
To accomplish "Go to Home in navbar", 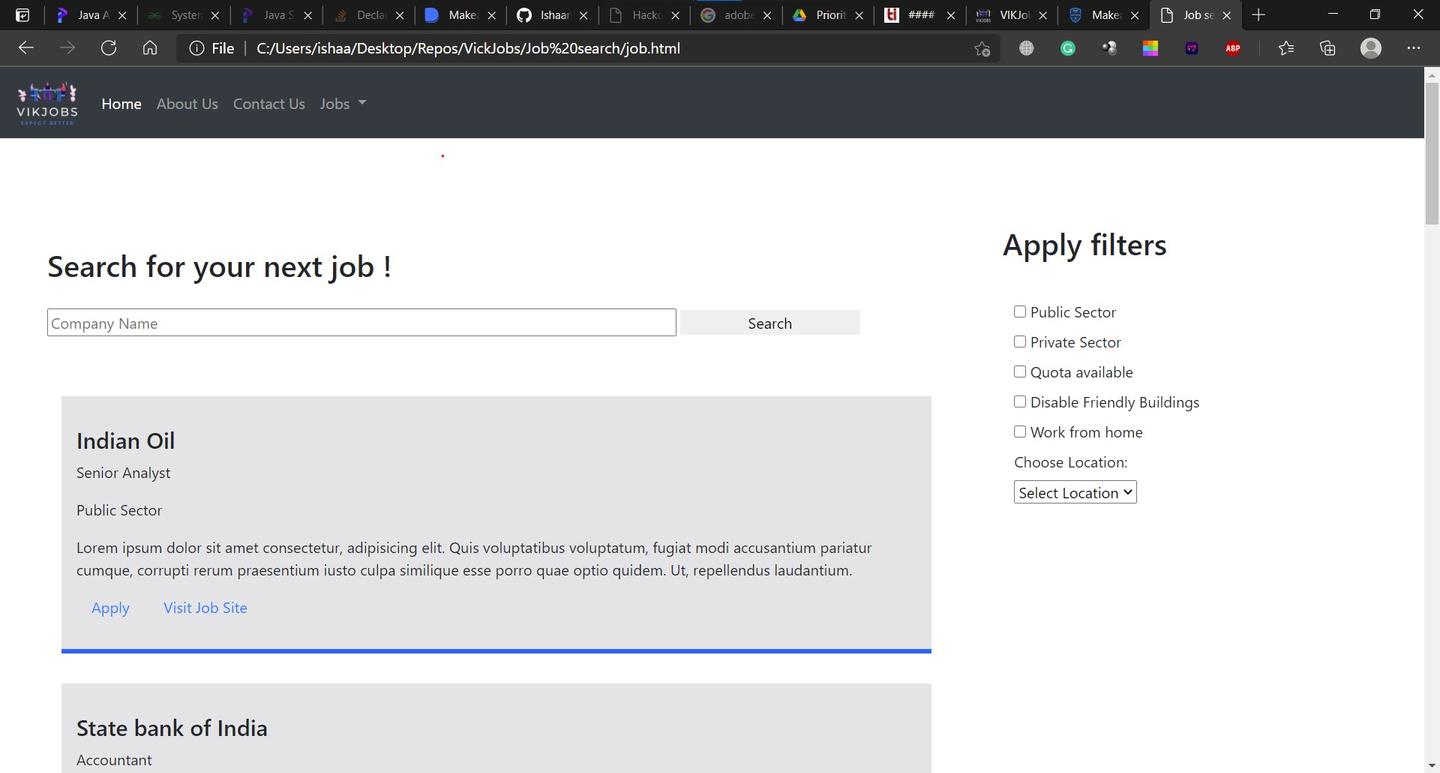I will pyautogui.click(x=121, y=104).
